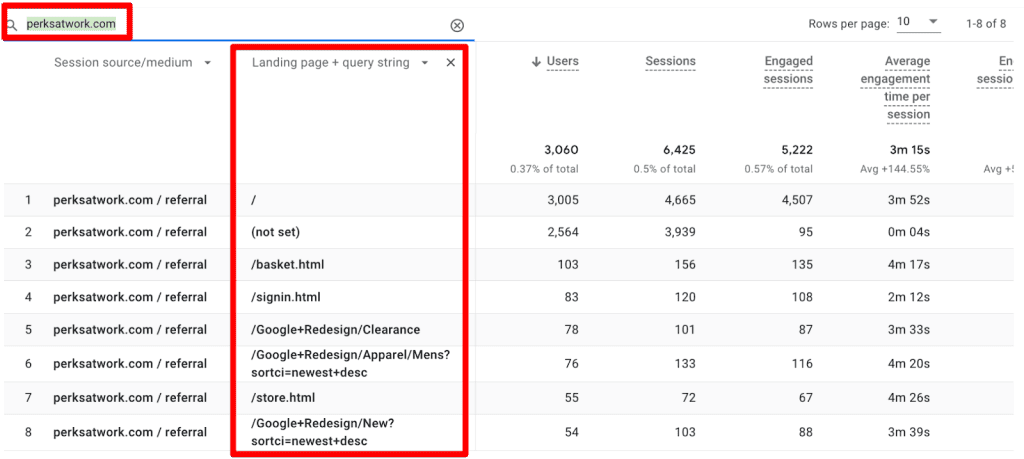This screenshot has width=1024, height=459.
Task: Remove the Landing page secondary dimension
Action: coord(451,63)
